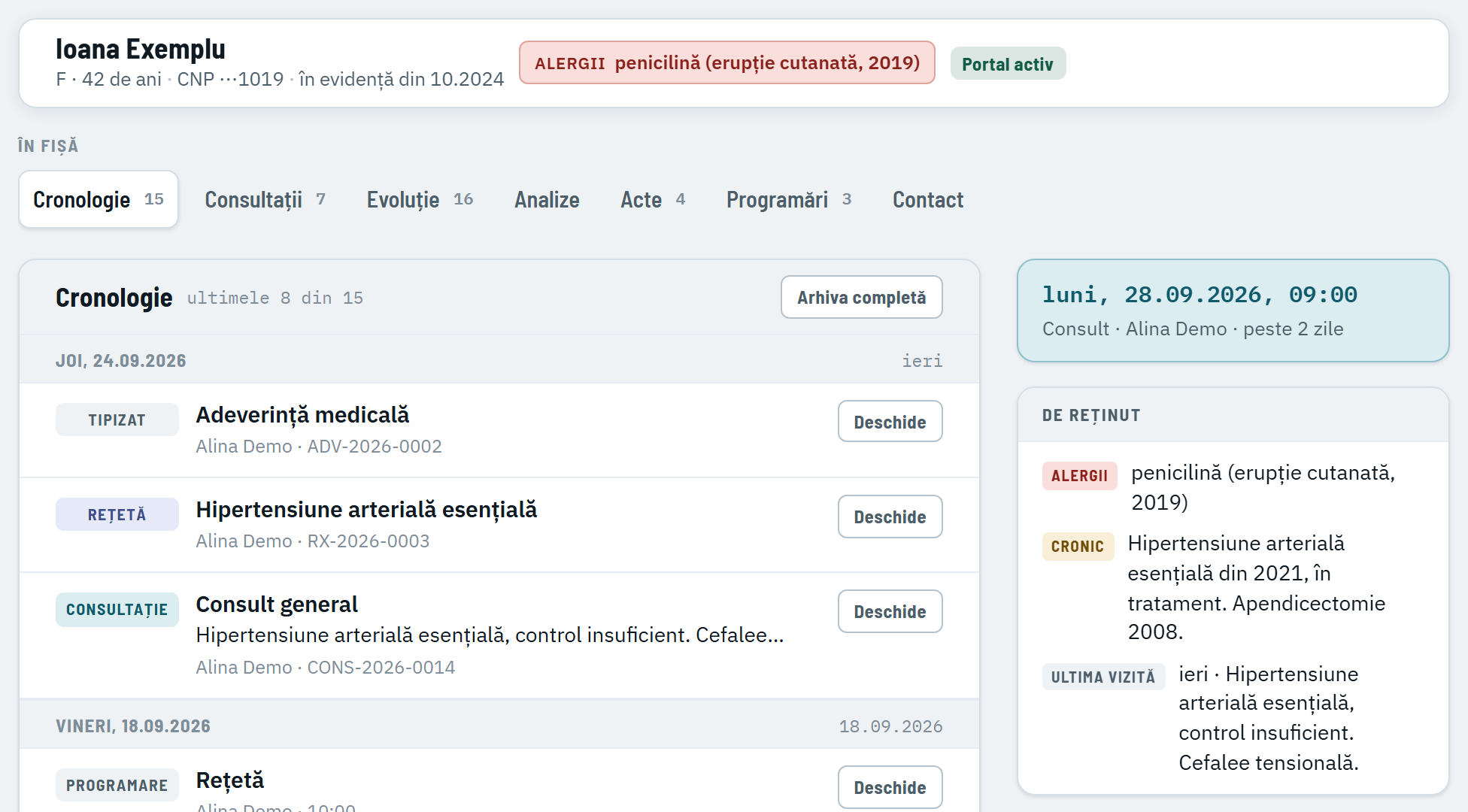
Task: Open the Programări tab
Action: tap(789, 199)
